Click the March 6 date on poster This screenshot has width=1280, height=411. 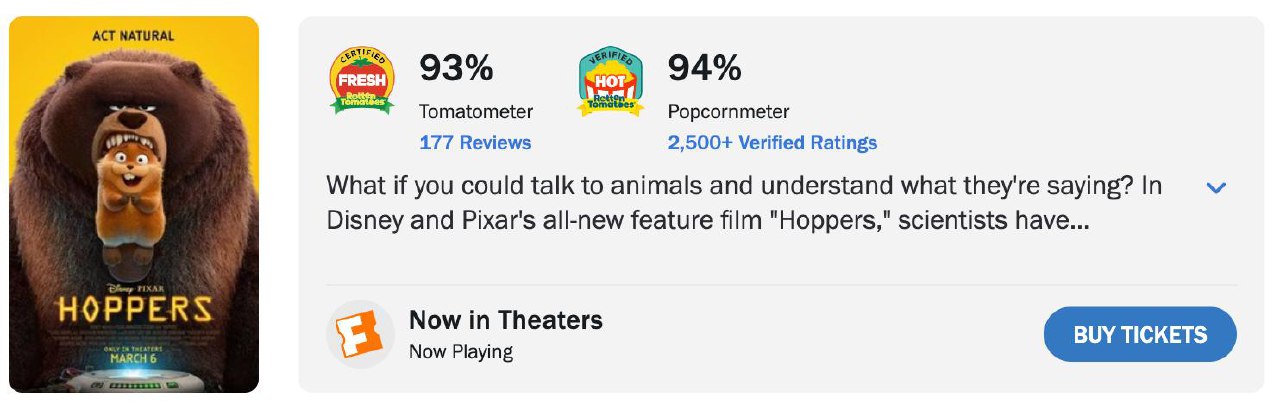pyautogui.click(x=135, y=359)
